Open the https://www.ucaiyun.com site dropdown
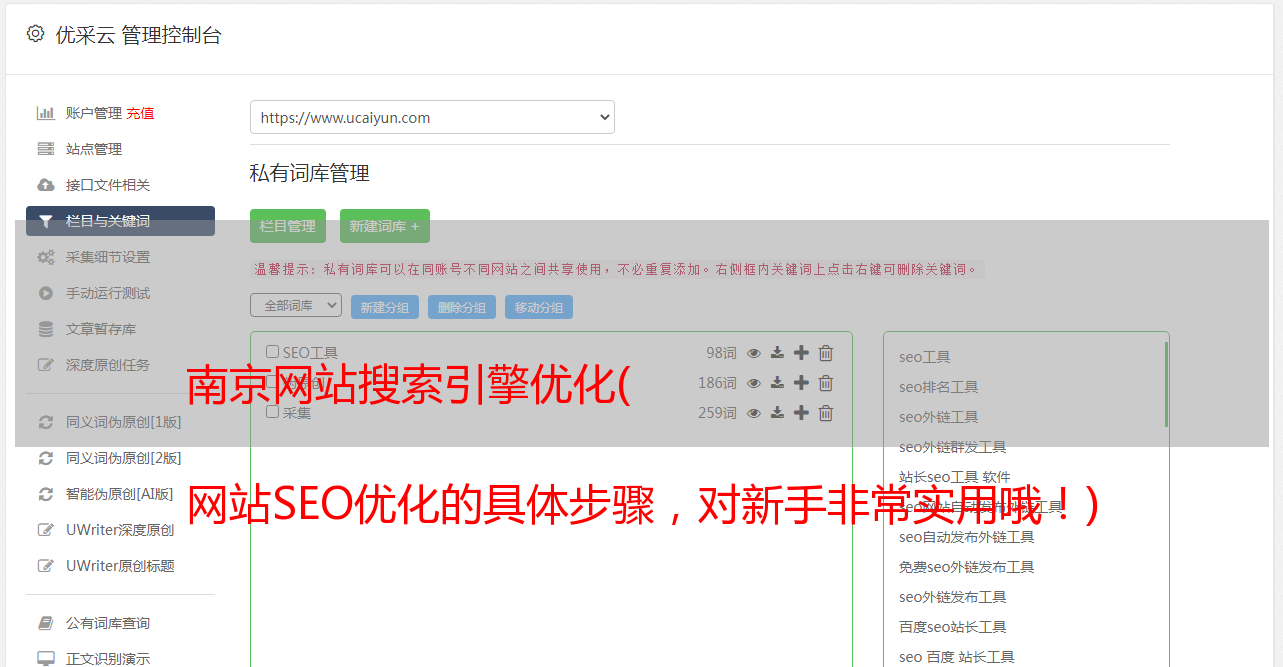 coord(432,117)
